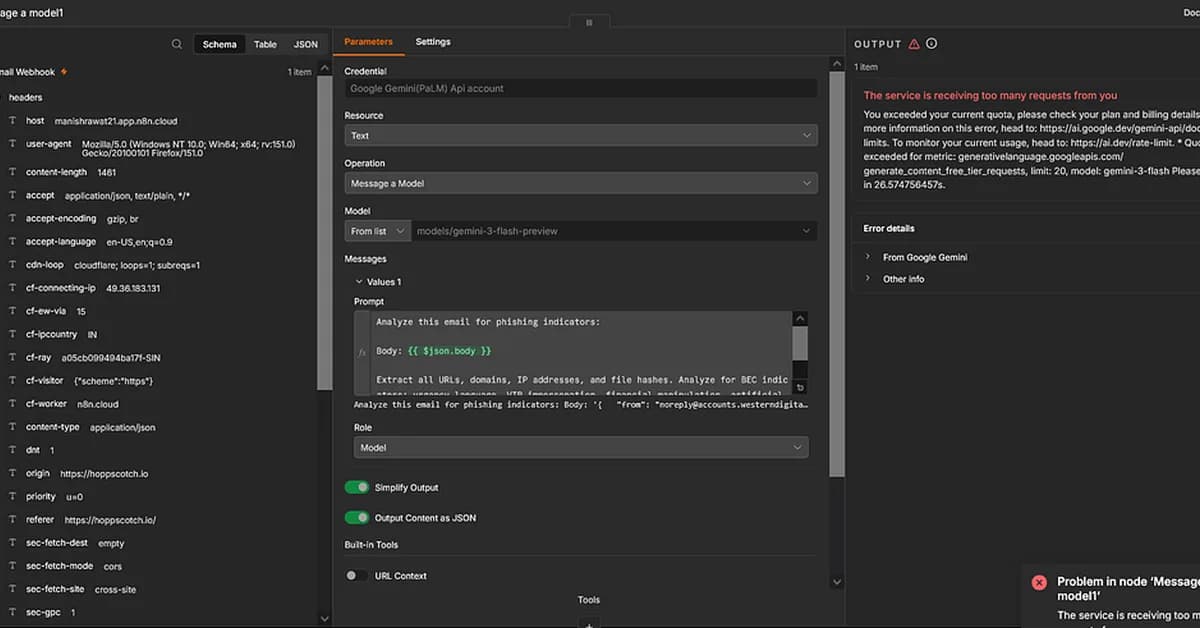Click the string type icon beside sec-gpc
This screenshot has width=1200, height=628.
click(12, 612)
